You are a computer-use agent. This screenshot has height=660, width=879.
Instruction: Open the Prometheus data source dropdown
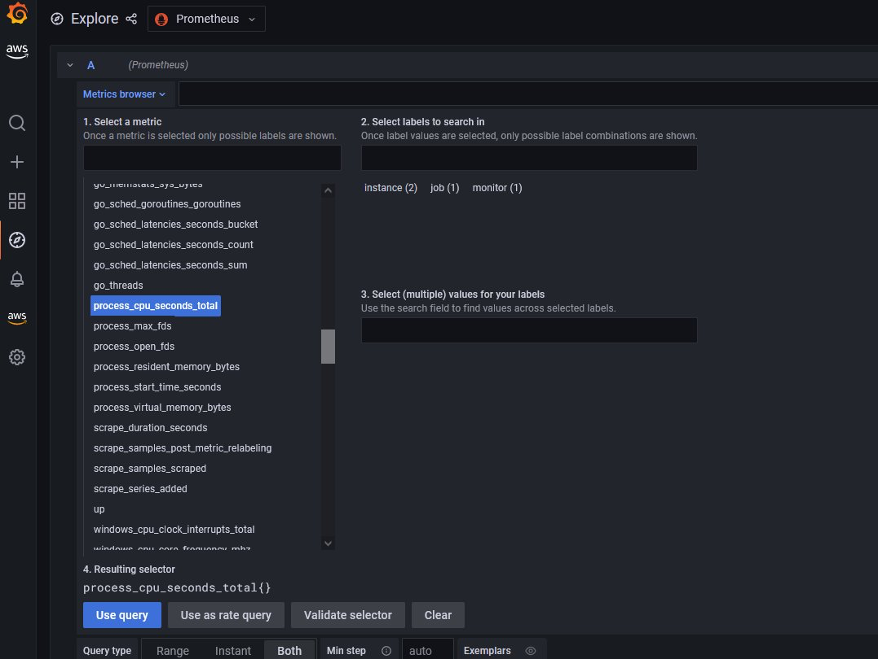tap(206, 18)
